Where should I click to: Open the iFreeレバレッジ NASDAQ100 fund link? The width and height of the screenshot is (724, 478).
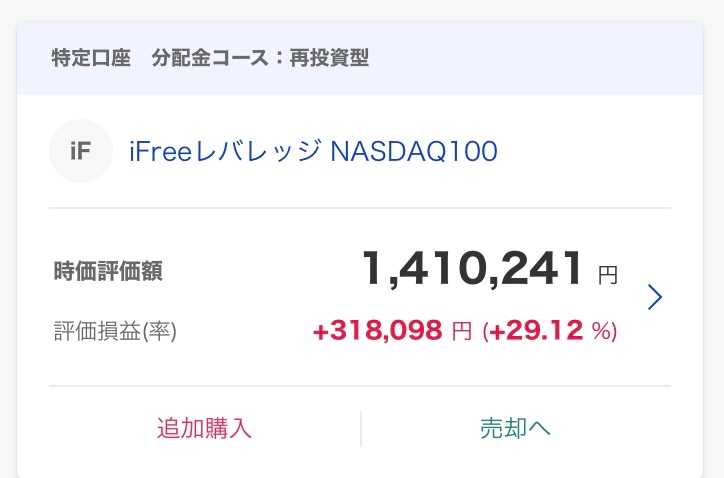click(313, 151)
